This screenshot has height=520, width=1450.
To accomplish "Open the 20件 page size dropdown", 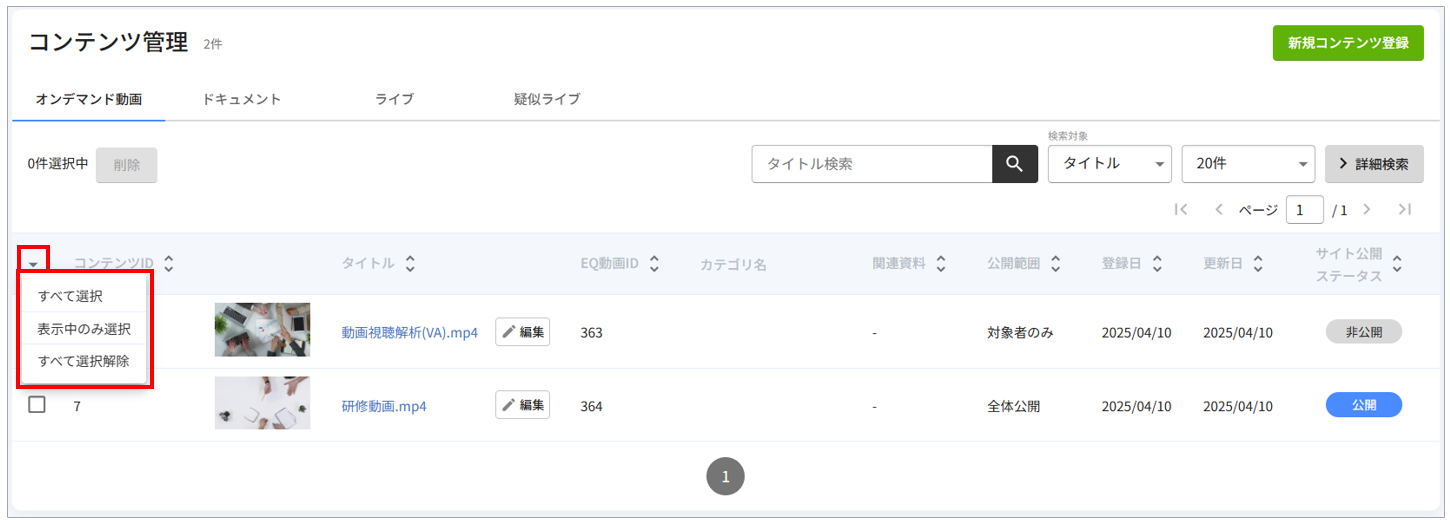I will 1248,164.
